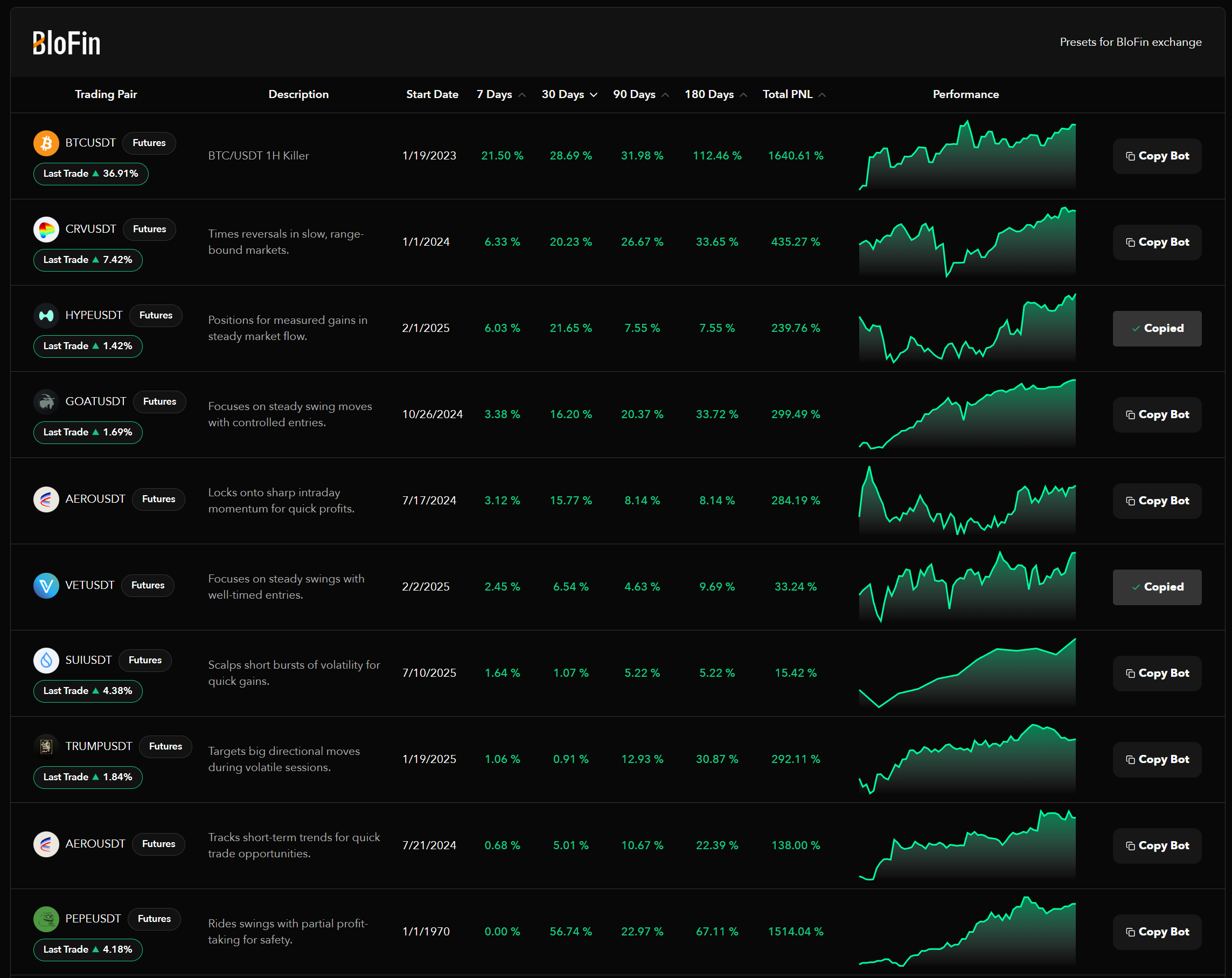The width and height of the screenshot is (1232, 978).
Task: Open the PEPEUSDT performance chart
Action: point(967,932)
